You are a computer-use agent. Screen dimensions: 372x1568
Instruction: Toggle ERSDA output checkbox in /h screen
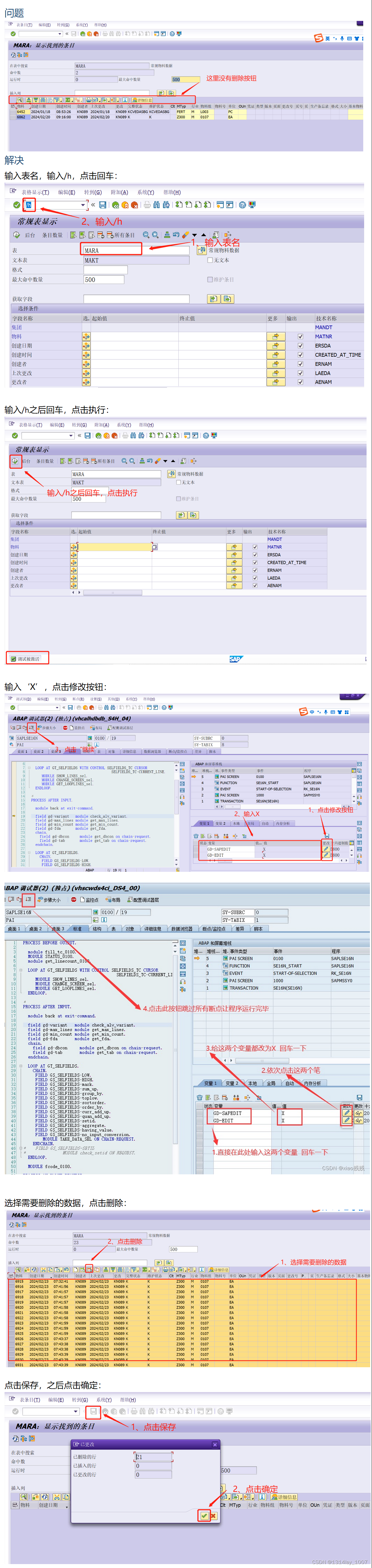pos(300,346)
